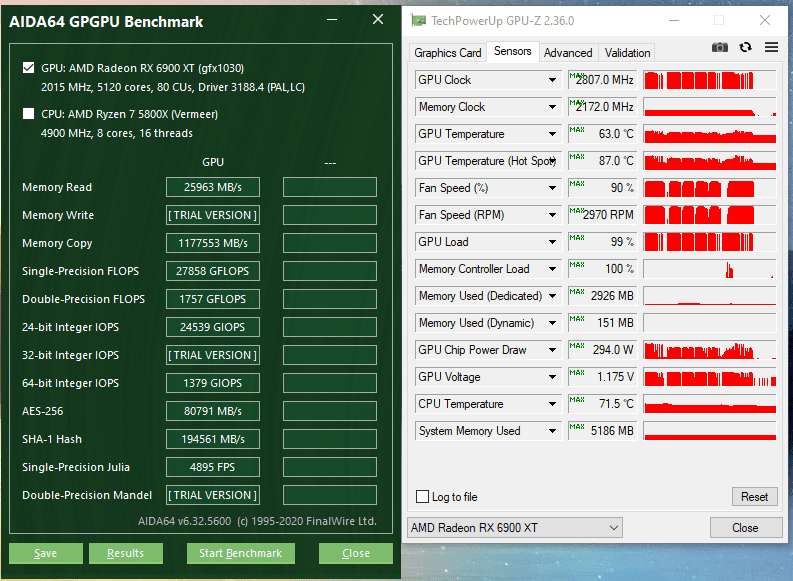Click the CPU Temperature value 71.5 °C
The width and height of the screenshot is (793, 581).
(x=603, y=404)
